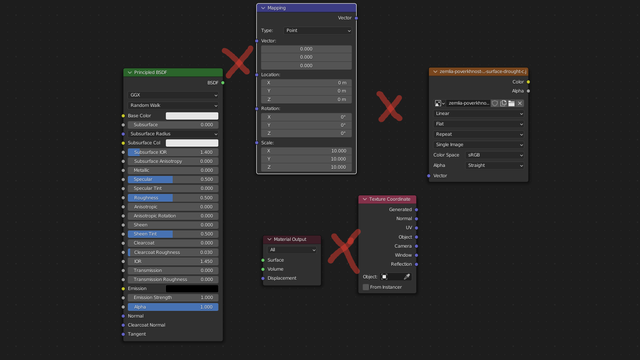Click the Mapping node Vector output socket
This screenshot has height=360, width=640.
point(356,18)
